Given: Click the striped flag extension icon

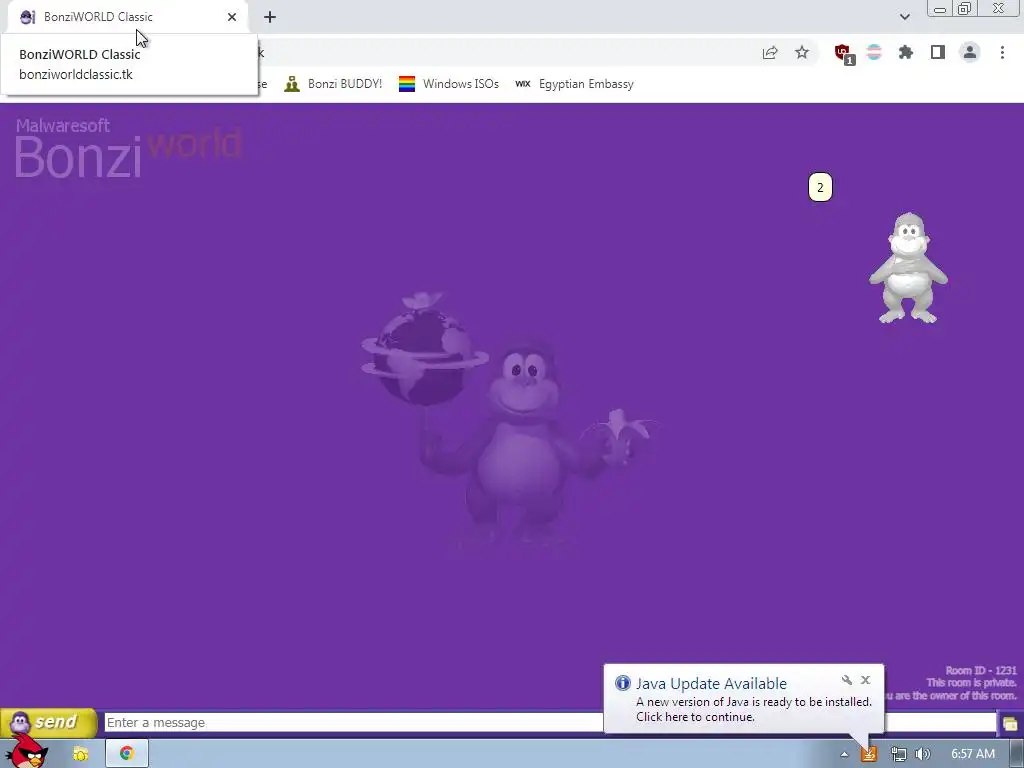Looking at the screenshot, I should coord(874,52).
